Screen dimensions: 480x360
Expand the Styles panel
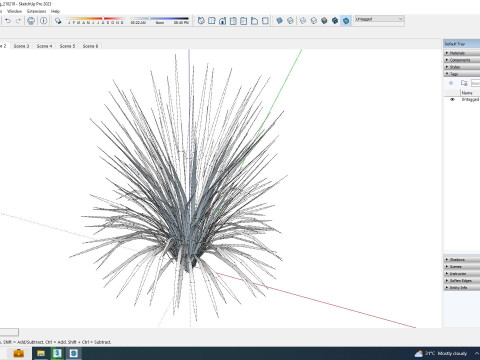tap(462, 67)
